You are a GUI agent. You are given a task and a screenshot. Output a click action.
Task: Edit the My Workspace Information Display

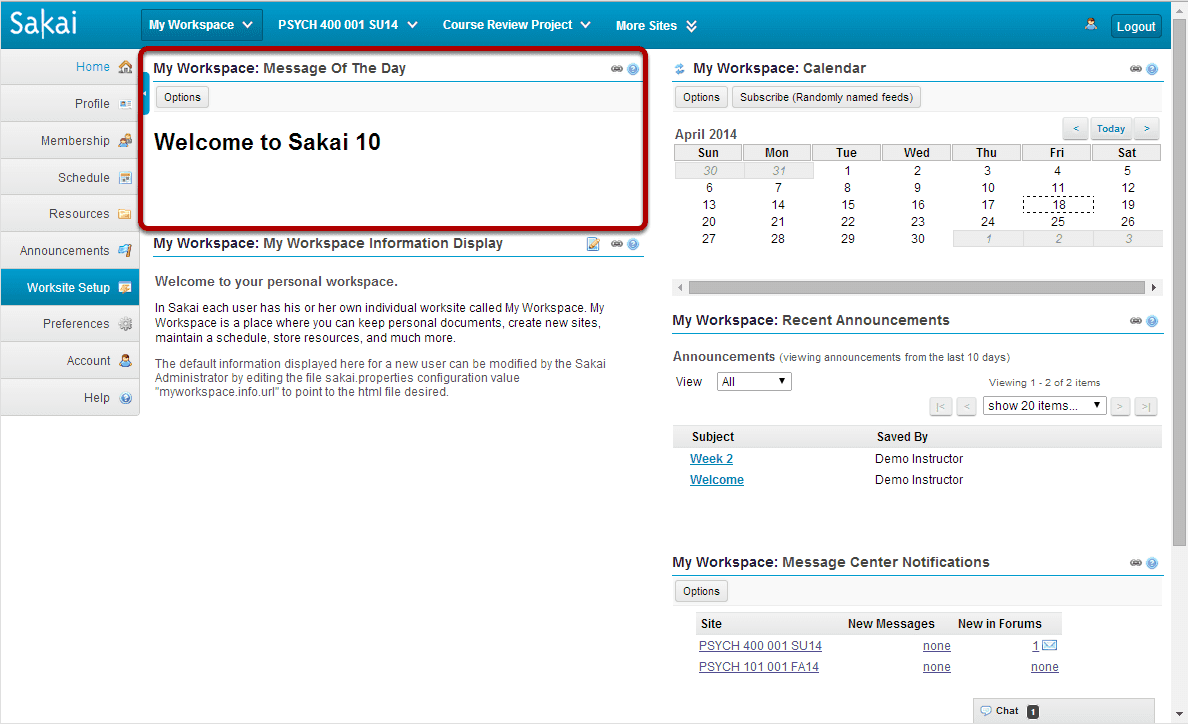click(x=593, y=244)
